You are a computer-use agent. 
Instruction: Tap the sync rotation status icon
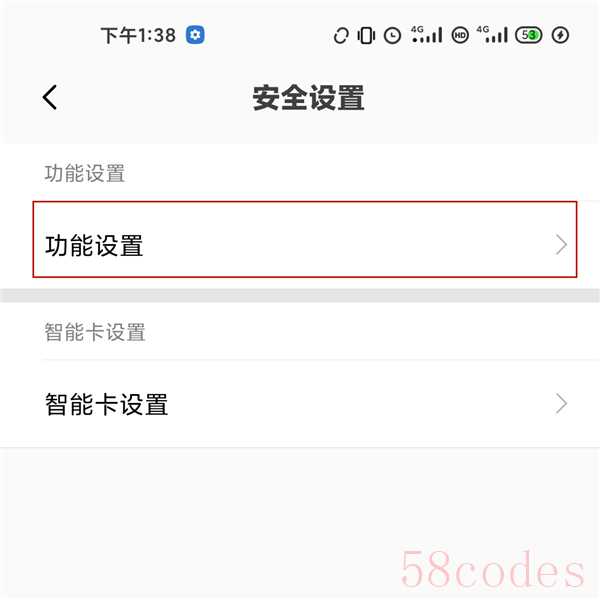pyautogui.click(x=341, y=36)
